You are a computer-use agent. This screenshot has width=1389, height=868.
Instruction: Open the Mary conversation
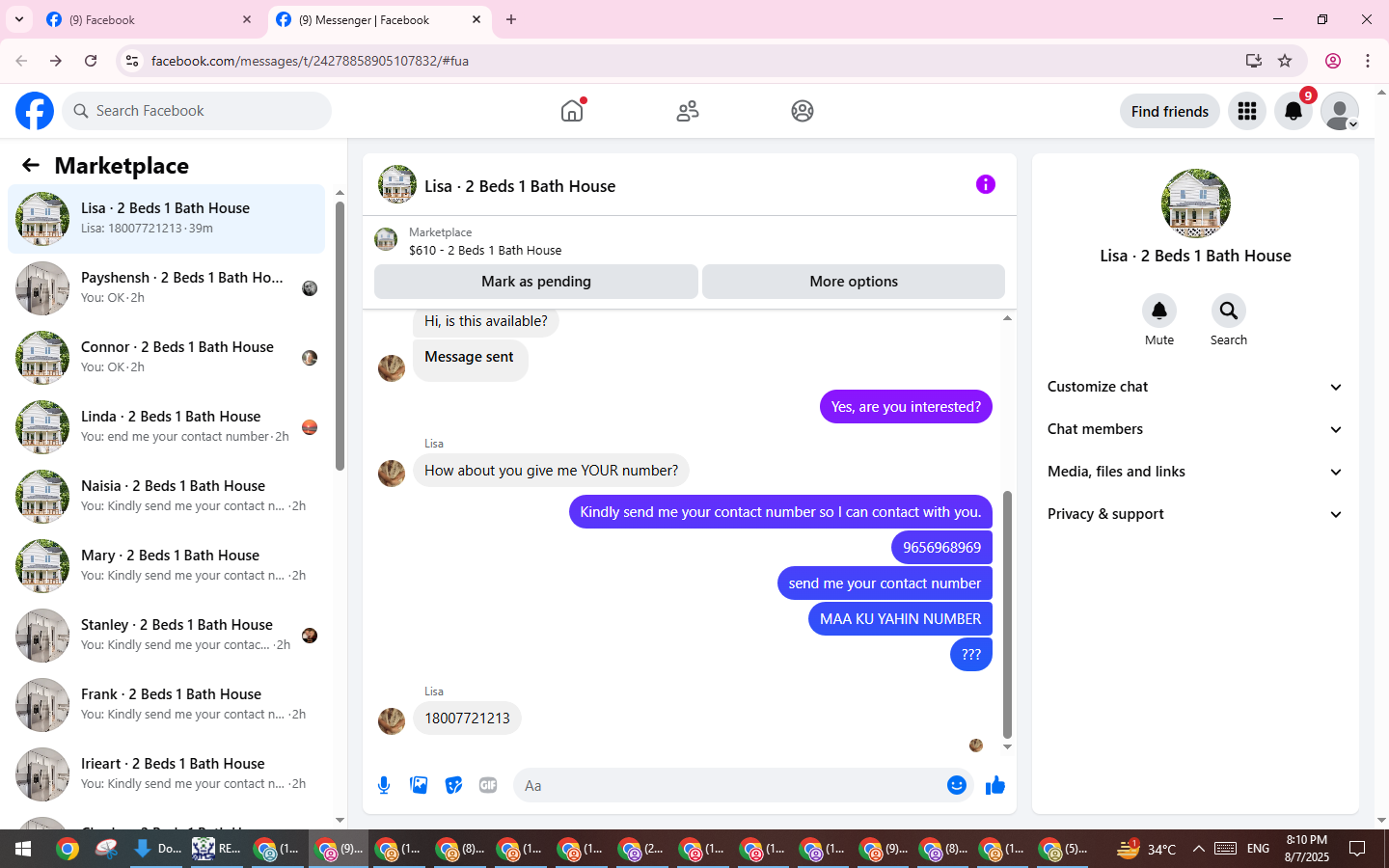click(166, 566)
